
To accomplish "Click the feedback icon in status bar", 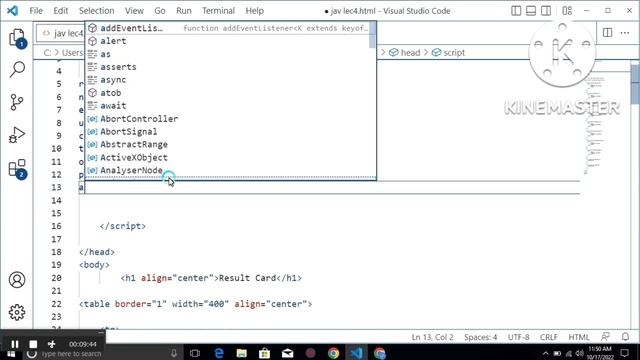I will point(605,337).
